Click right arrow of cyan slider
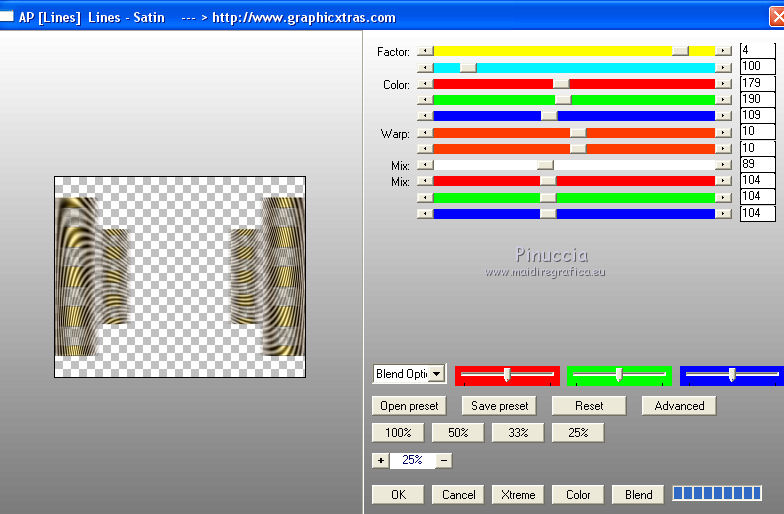 (x=723, y=68)
